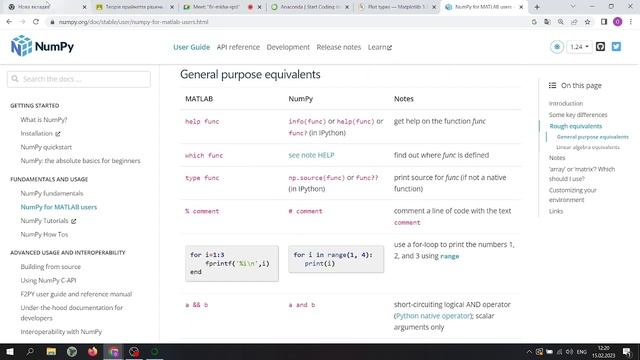Open Interoperability with NumPy page
Image resolution: width=640 pixels, height=360 pixels.
61,332
